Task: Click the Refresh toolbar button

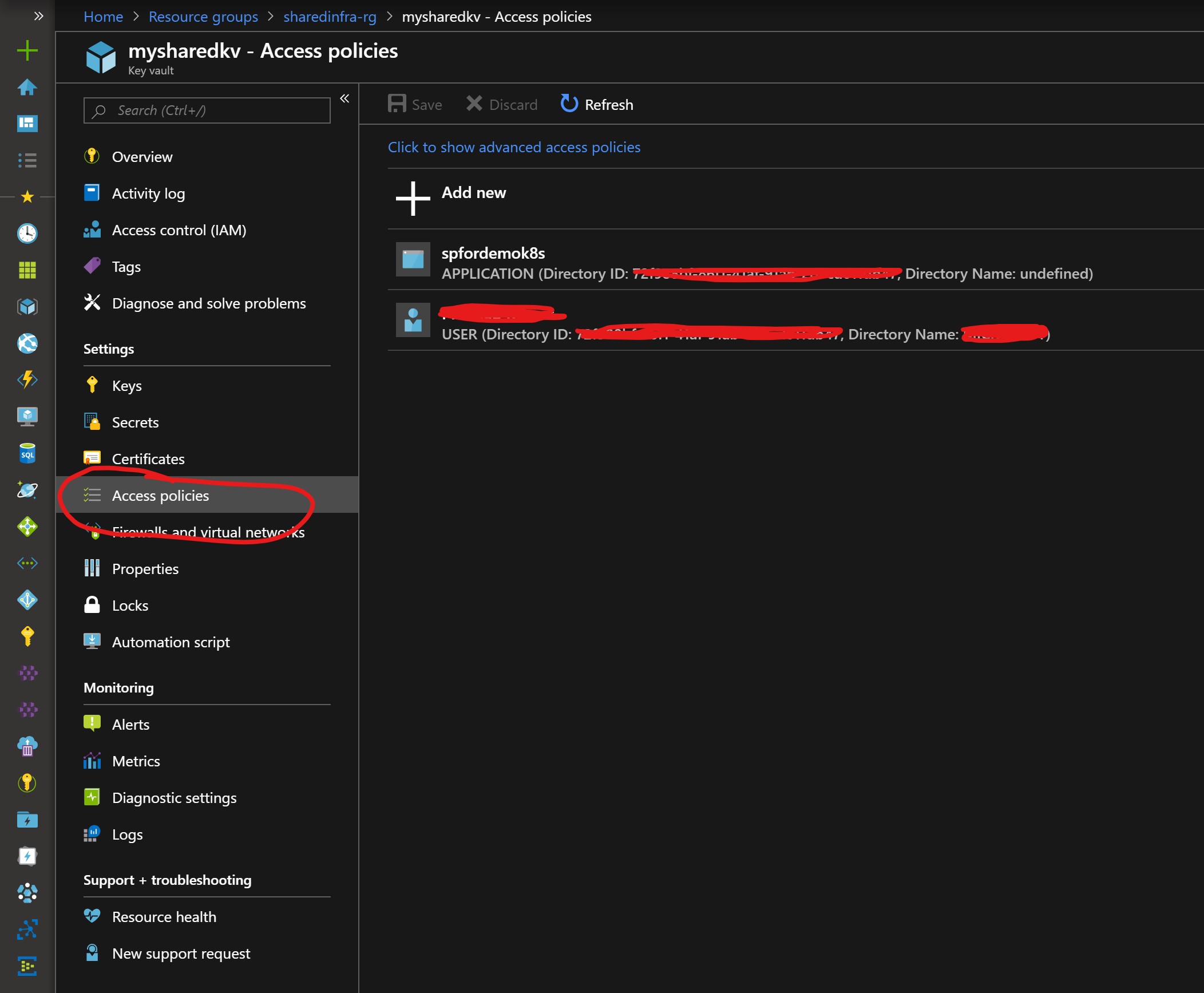Action: tap(597, 104)
